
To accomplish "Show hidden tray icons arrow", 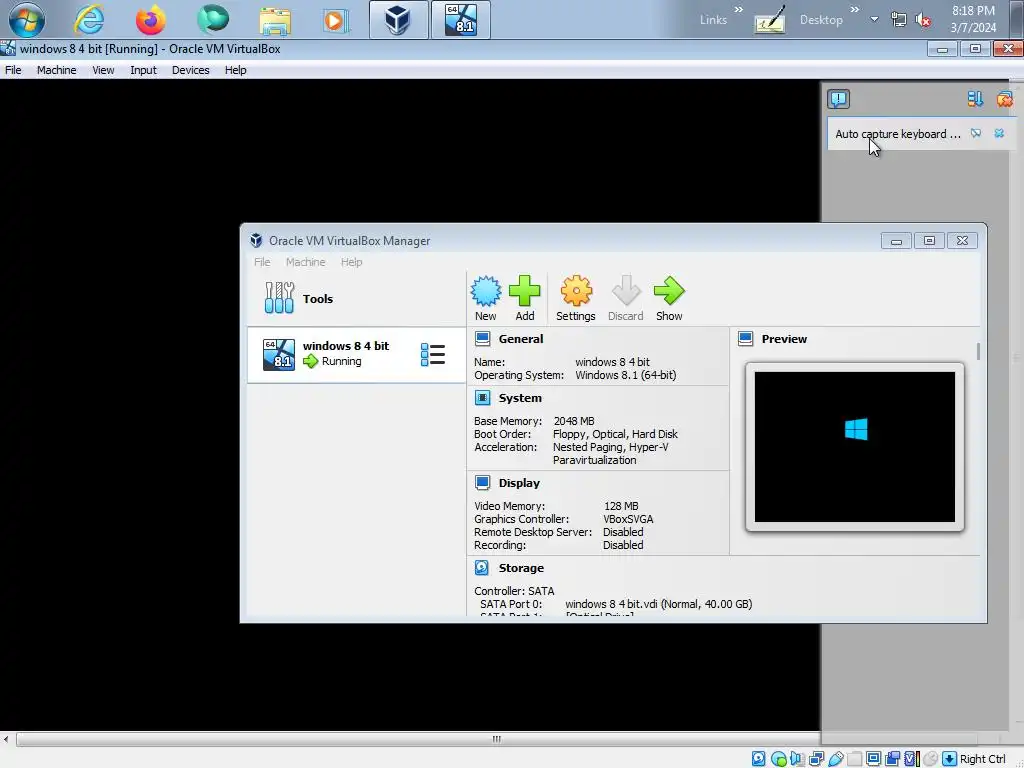I will (874, 20).
